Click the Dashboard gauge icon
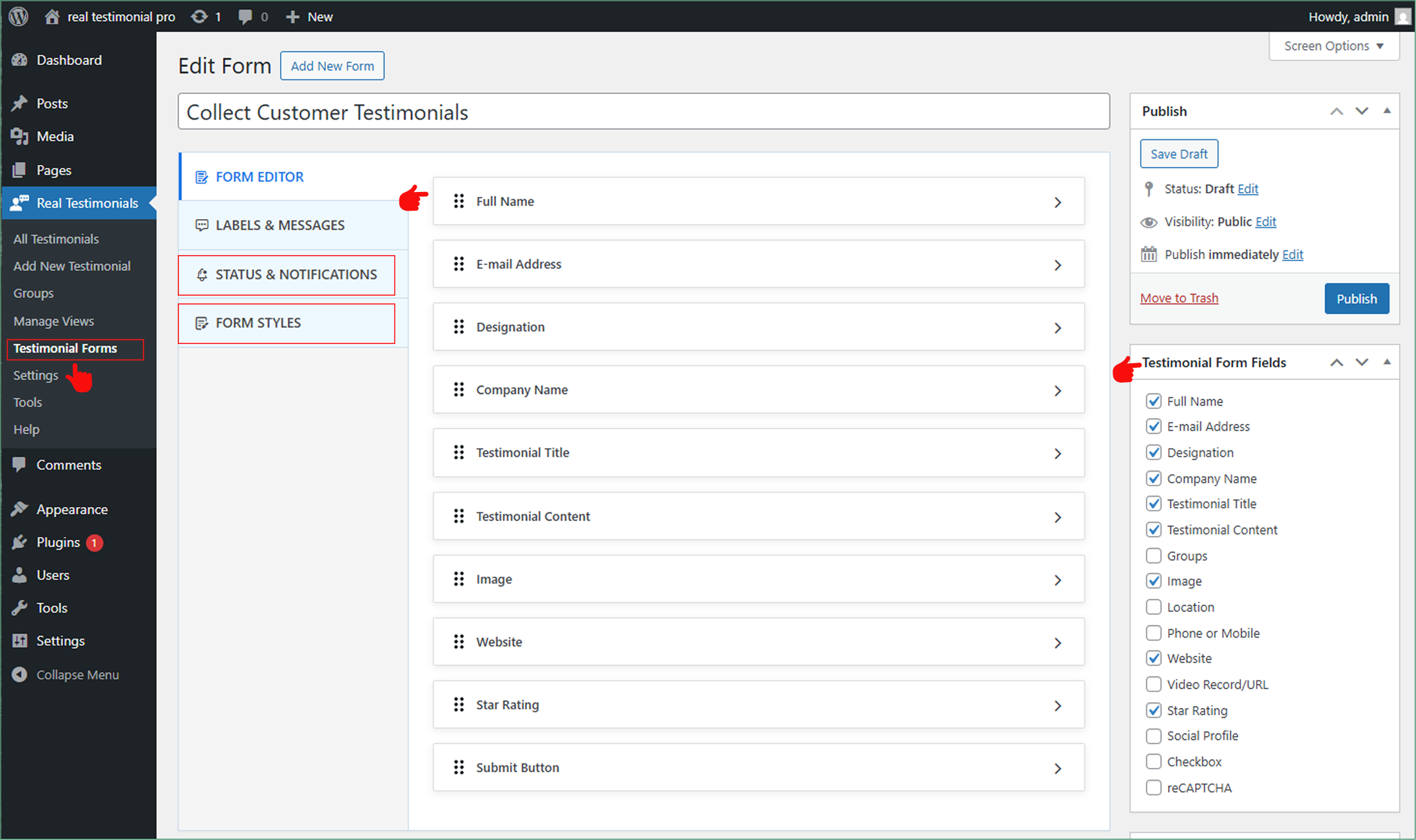 click(20, 60)
